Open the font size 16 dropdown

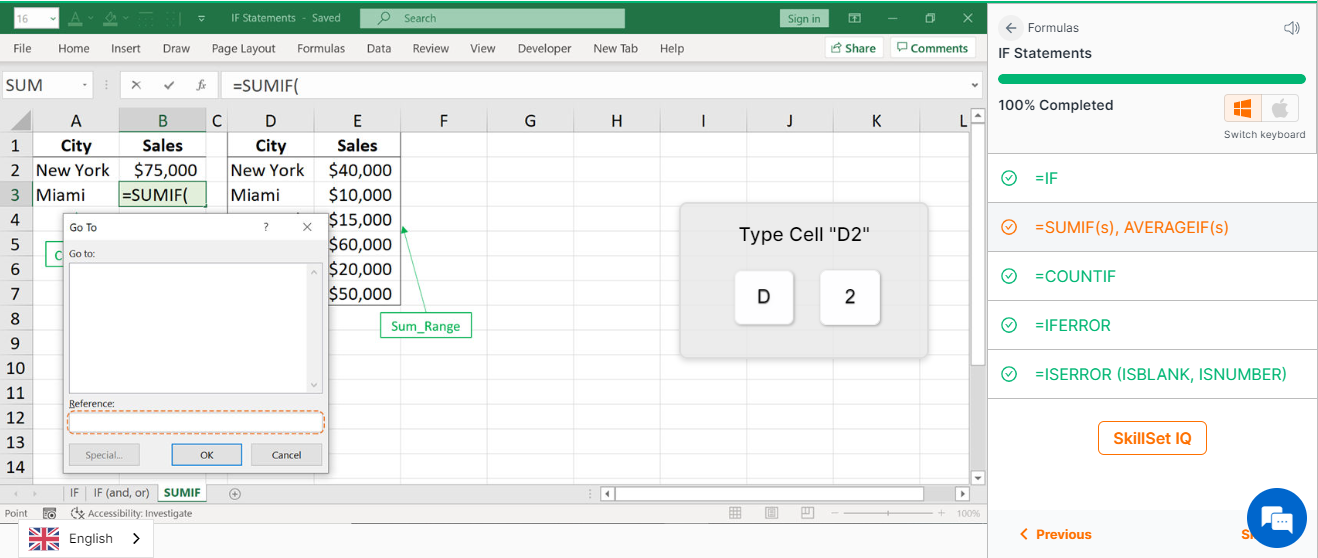tap(52, 18)
